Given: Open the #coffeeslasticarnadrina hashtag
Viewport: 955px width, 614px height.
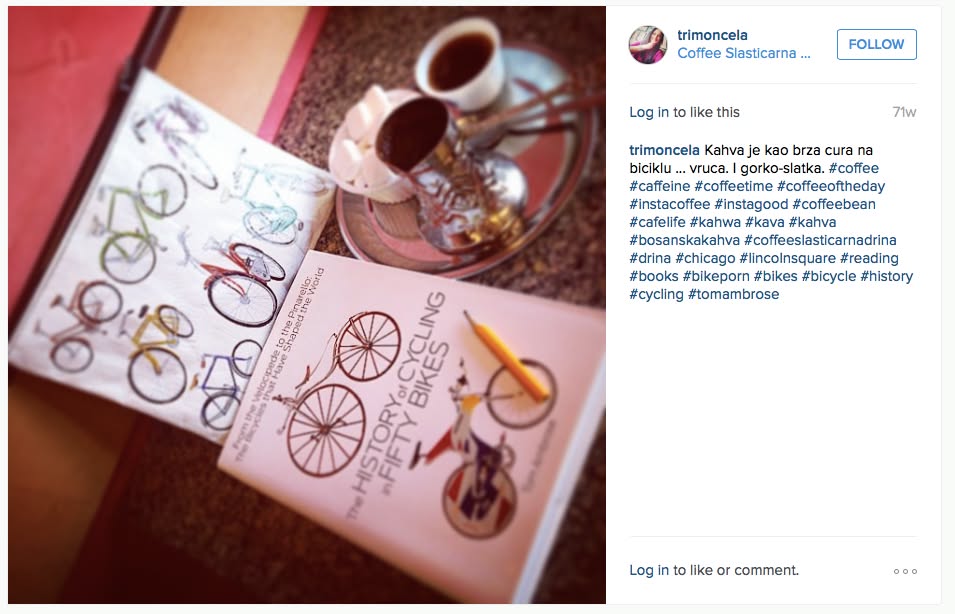Looking at the screenshot, I should click(820, 240).
